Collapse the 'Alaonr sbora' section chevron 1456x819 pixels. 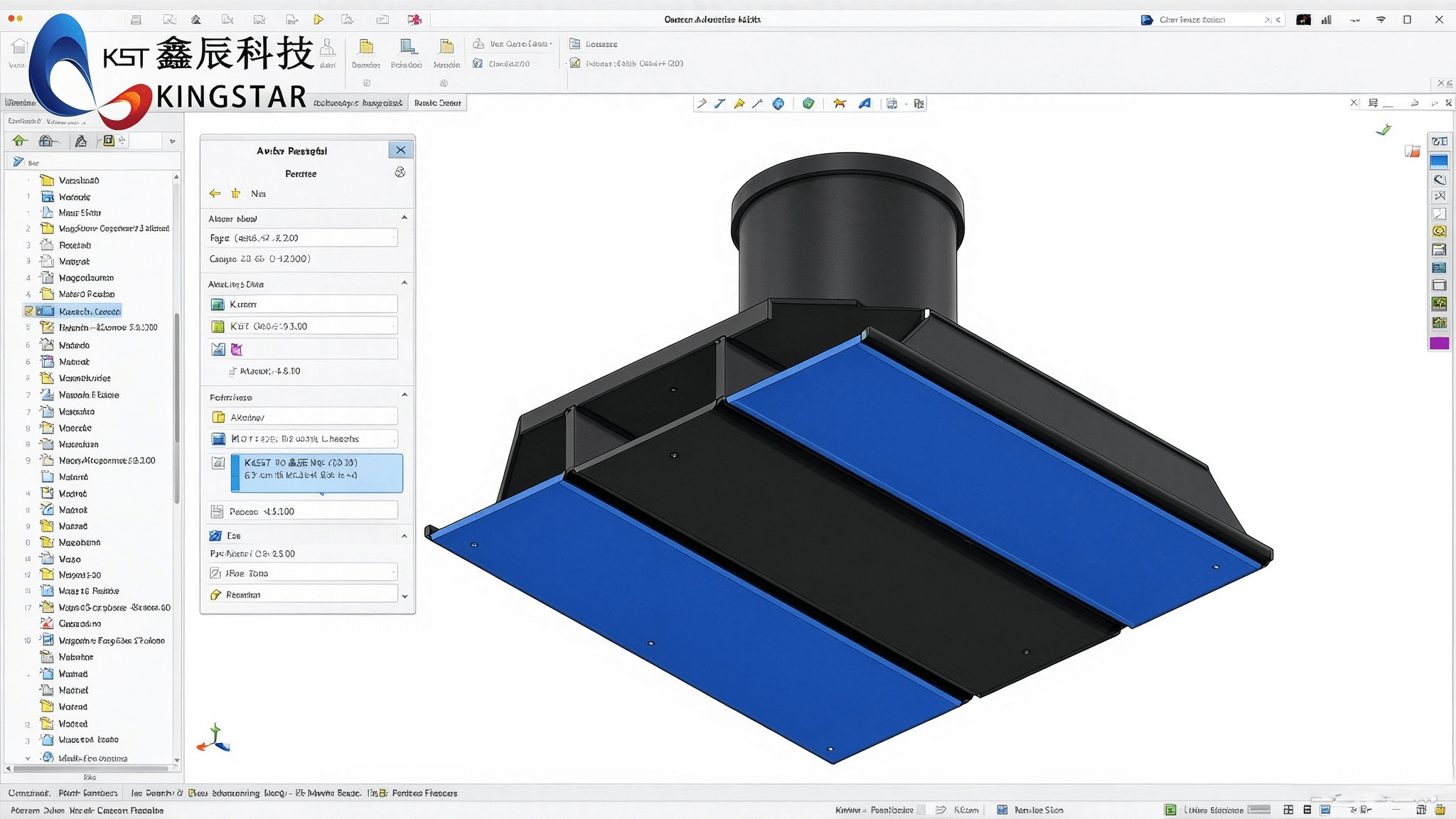405,218
